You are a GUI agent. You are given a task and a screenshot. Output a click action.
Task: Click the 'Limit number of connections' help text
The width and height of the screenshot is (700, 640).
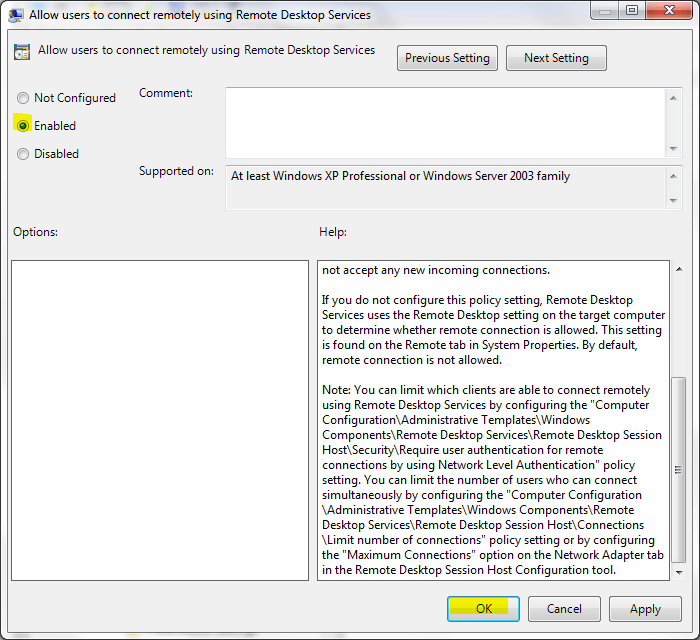tap(402, 540)
